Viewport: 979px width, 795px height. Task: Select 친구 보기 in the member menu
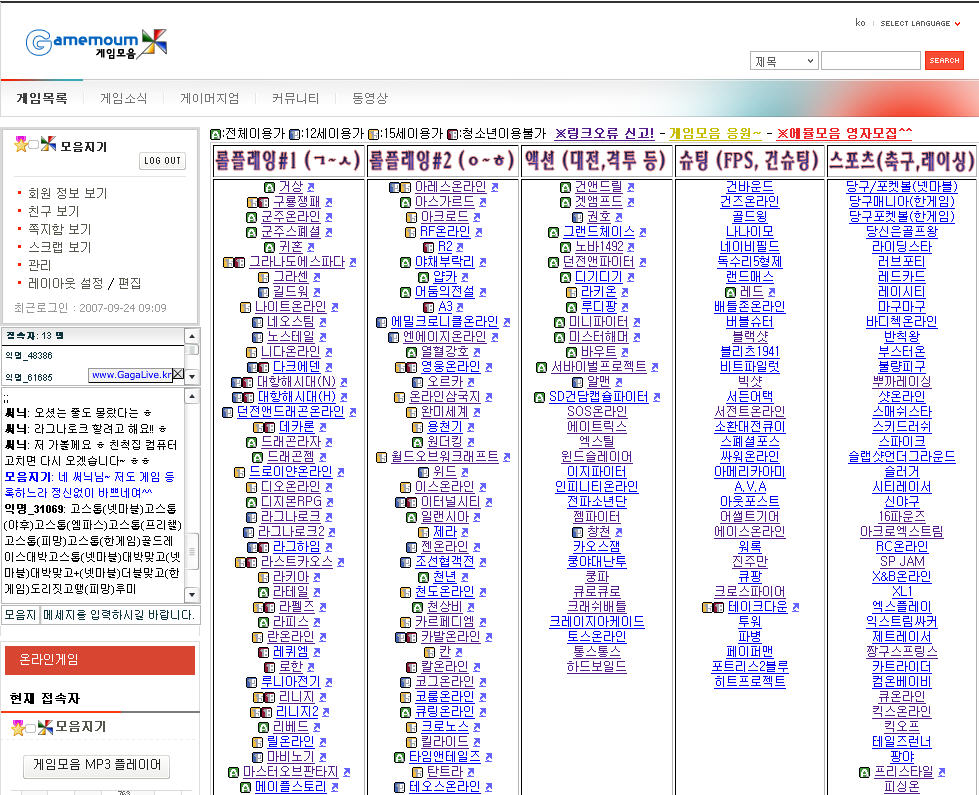[x=54, y=212]
